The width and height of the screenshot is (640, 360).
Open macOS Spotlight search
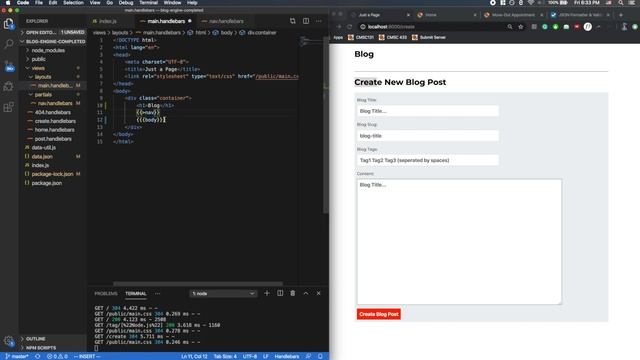click(620, 2)
